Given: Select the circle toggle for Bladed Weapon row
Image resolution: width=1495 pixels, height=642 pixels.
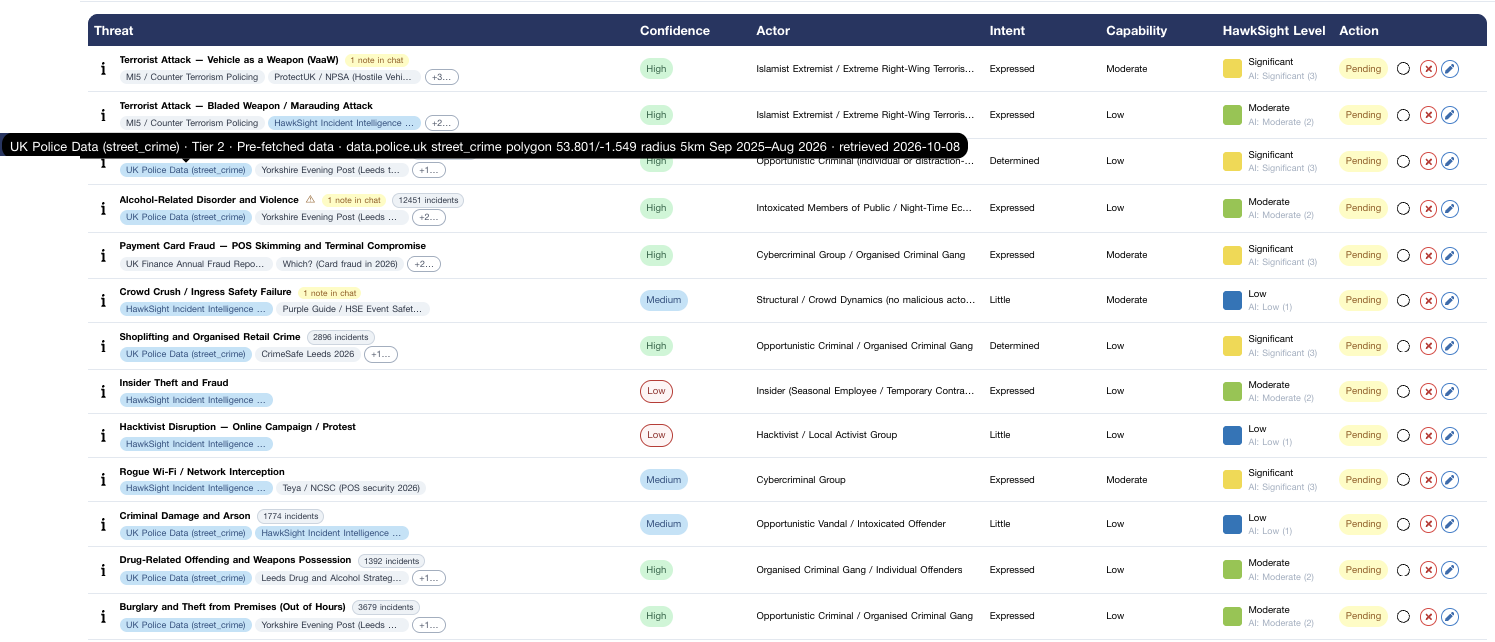Looking at the screenshot, I should (1403, 115).
